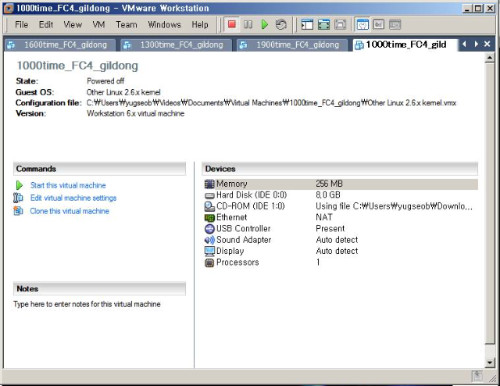The width and height of the screenshot is (500, 386).
Task: Click the Memory value 256 MB
Action: click(x=329, y=184)
